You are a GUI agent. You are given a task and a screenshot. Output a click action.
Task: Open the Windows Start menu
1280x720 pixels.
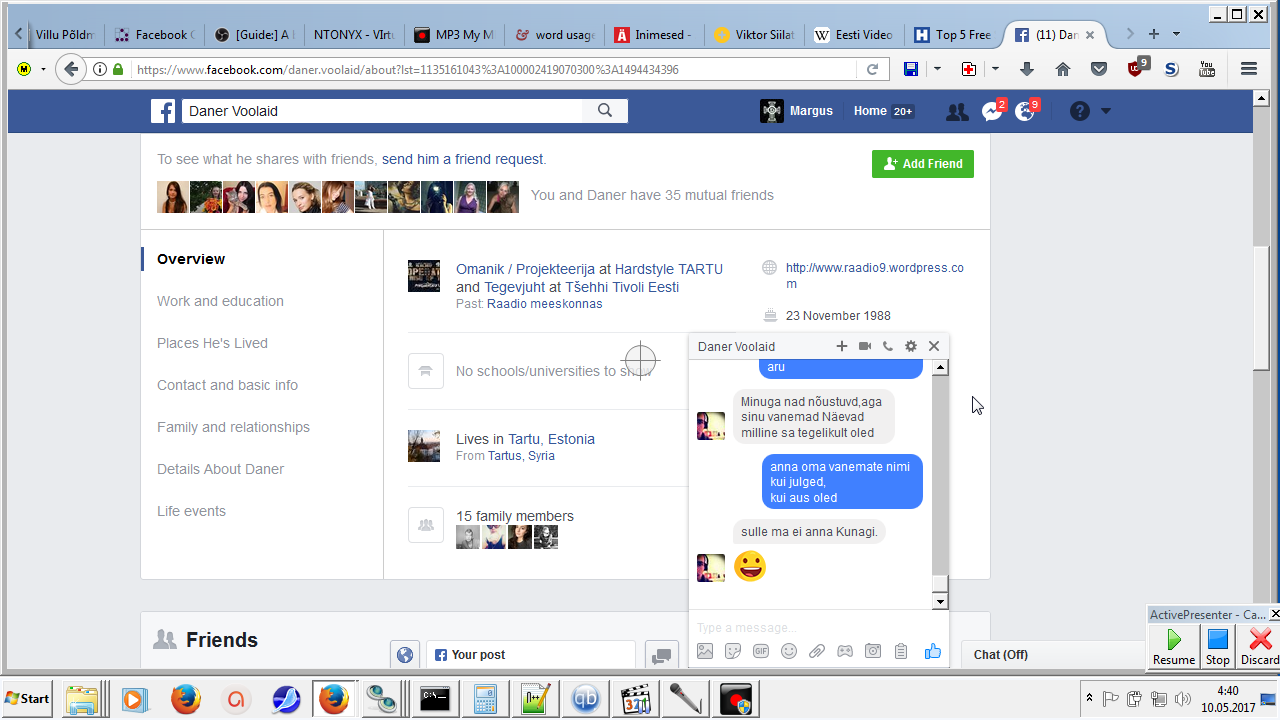point(28,699)
